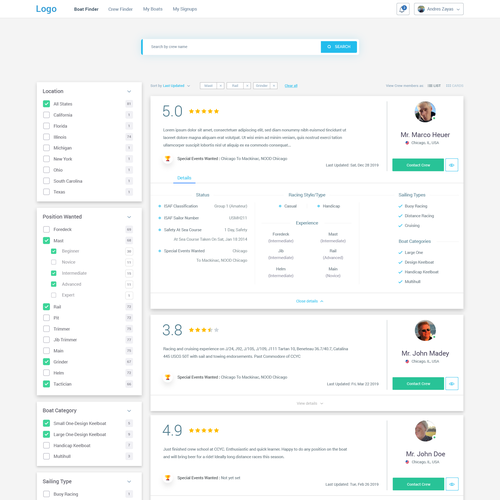Check the Illinois location checkbox
This screenshot has width=500, height=500.
pyautogui.click(x=46, y=137)
